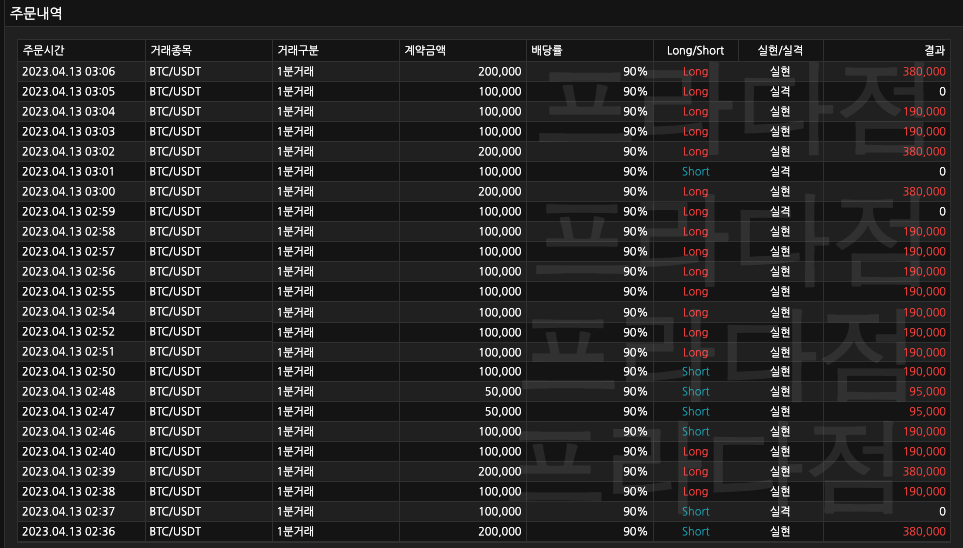Image resolution: width=963 pixels, height=548 pixels.
Task: Click Short in the 02:36 order row
Action: click(695, 531)
